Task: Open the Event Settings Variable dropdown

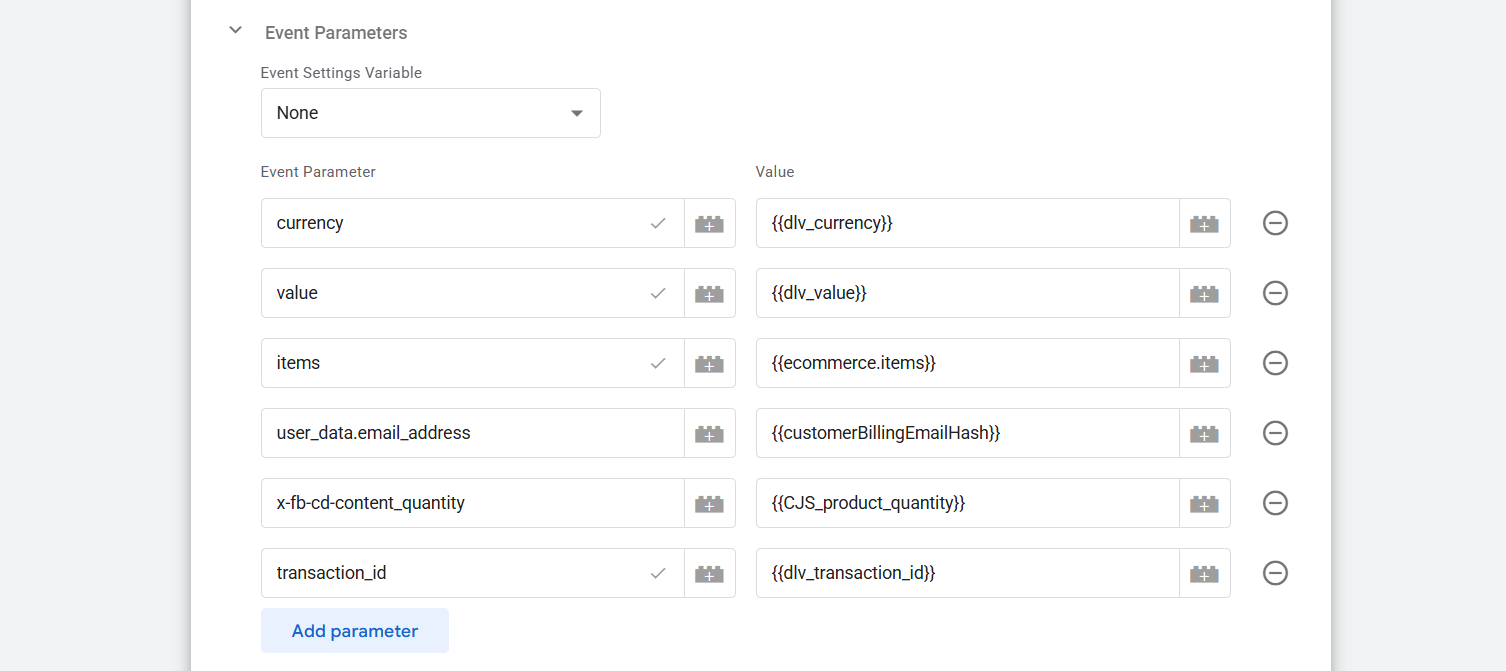Action: coord(430,113)
